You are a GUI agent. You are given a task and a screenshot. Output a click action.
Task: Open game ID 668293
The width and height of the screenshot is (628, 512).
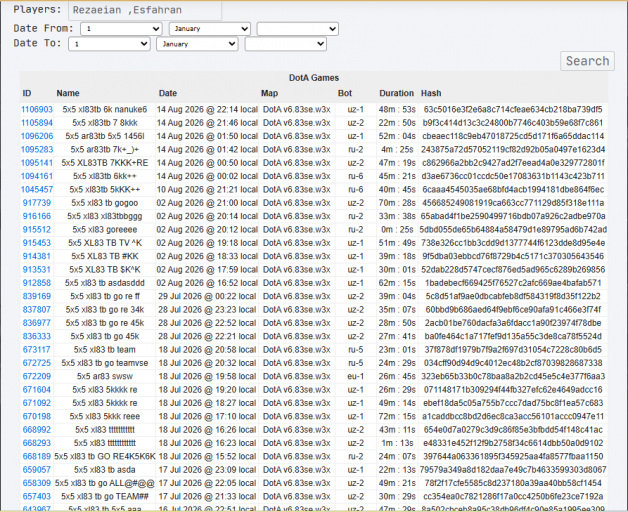coord(37,443)
